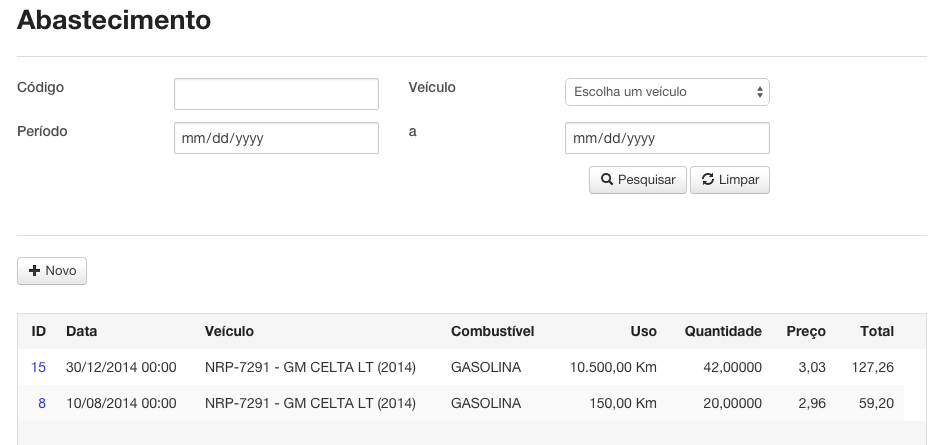Open the Escolha um veículo dropdown
Screen dimensions: 936x445
click(667, 92)
